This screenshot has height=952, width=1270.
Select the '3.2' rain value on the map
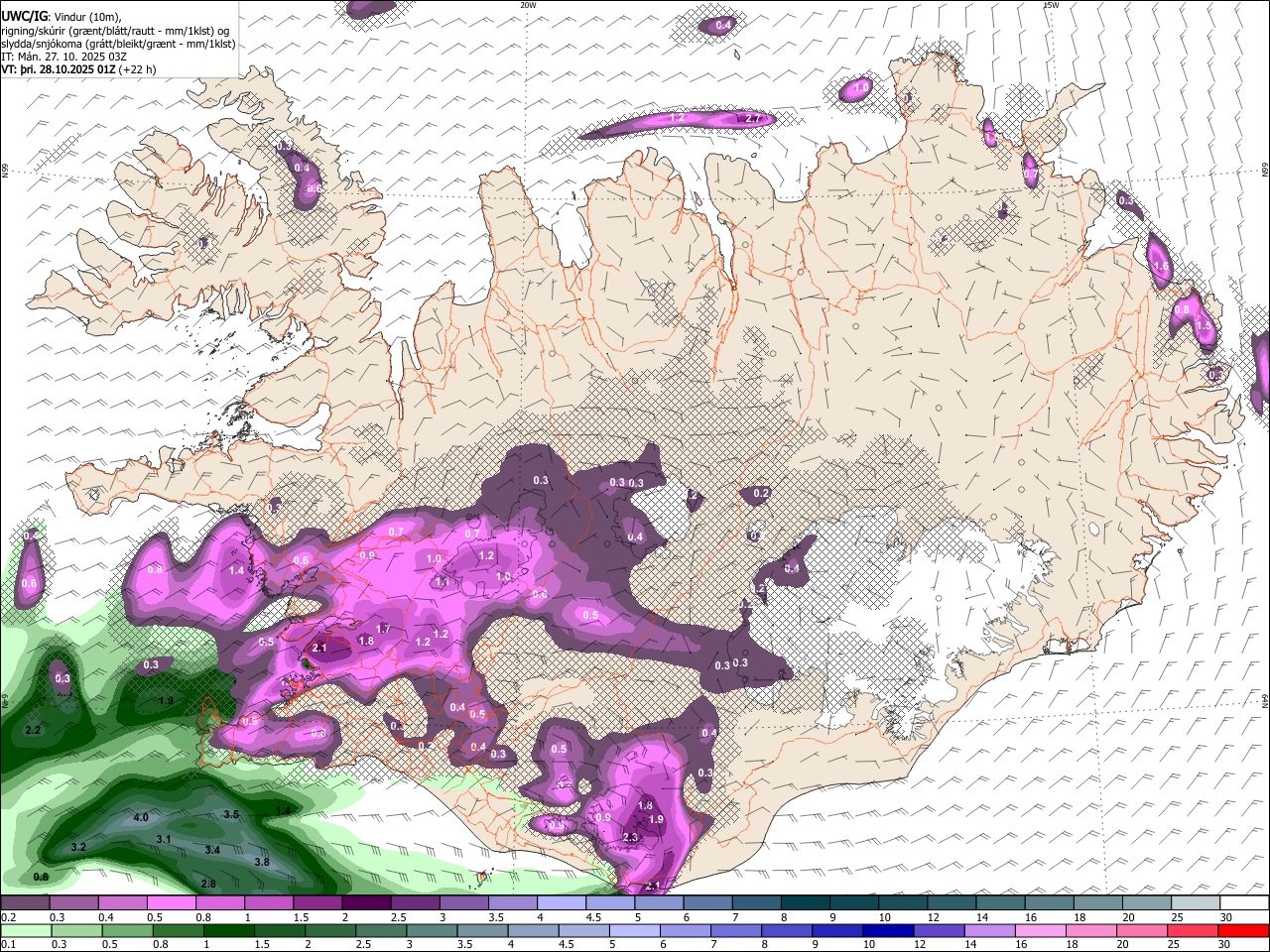coord(79,848)
